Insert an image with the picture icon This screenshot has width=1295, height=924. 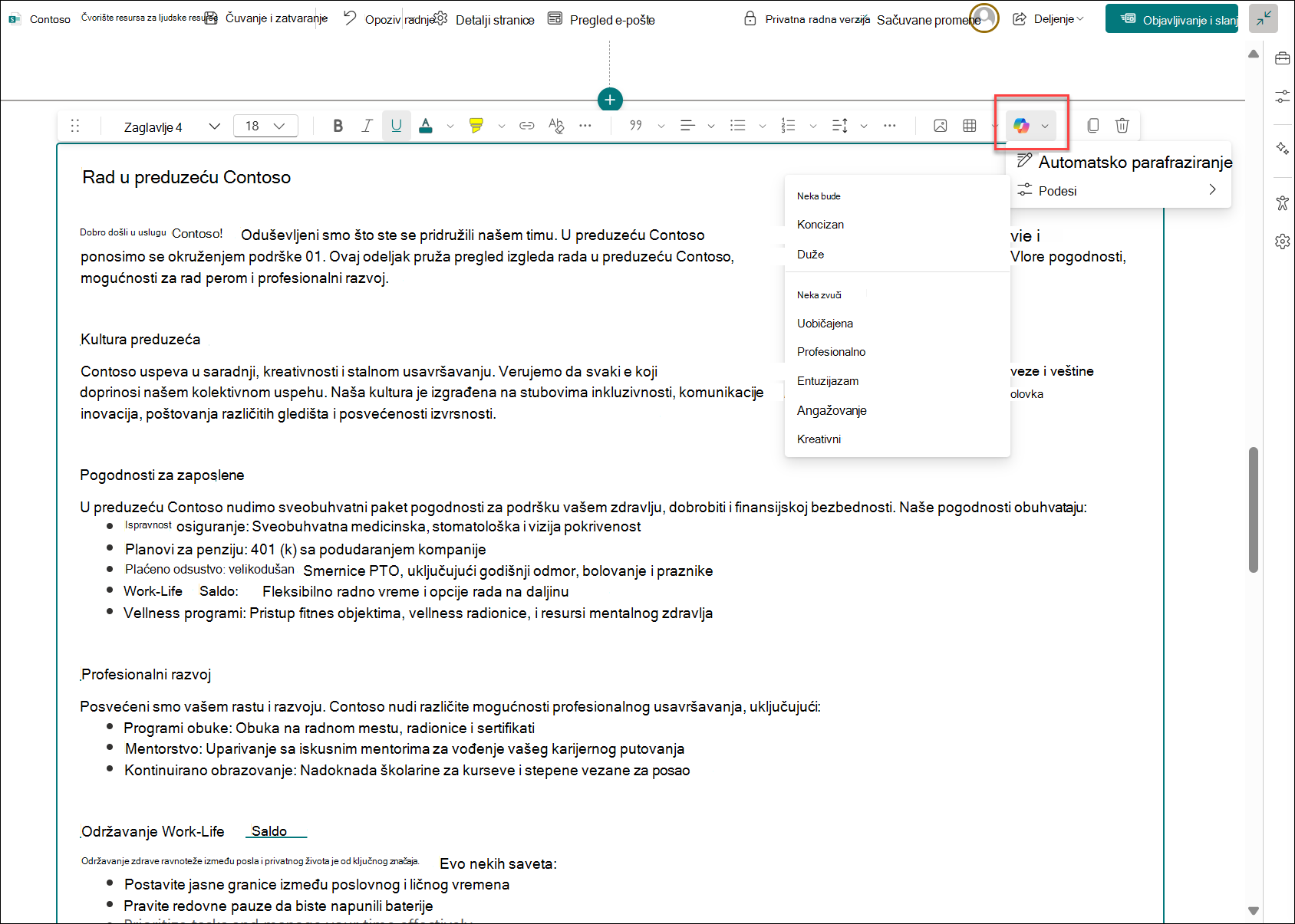[x=941, y=126]
